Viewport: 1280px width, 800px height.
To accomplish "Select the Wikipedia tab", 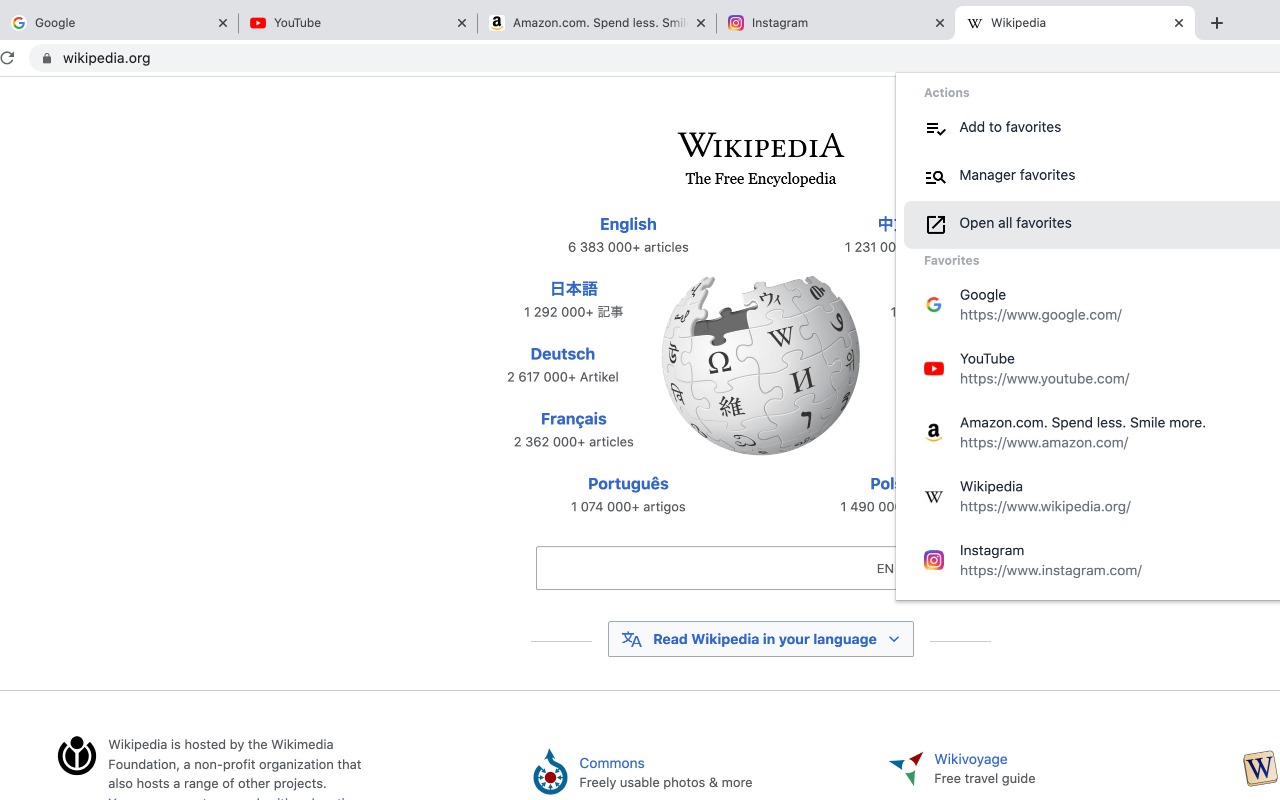I will coord(1075,23).
